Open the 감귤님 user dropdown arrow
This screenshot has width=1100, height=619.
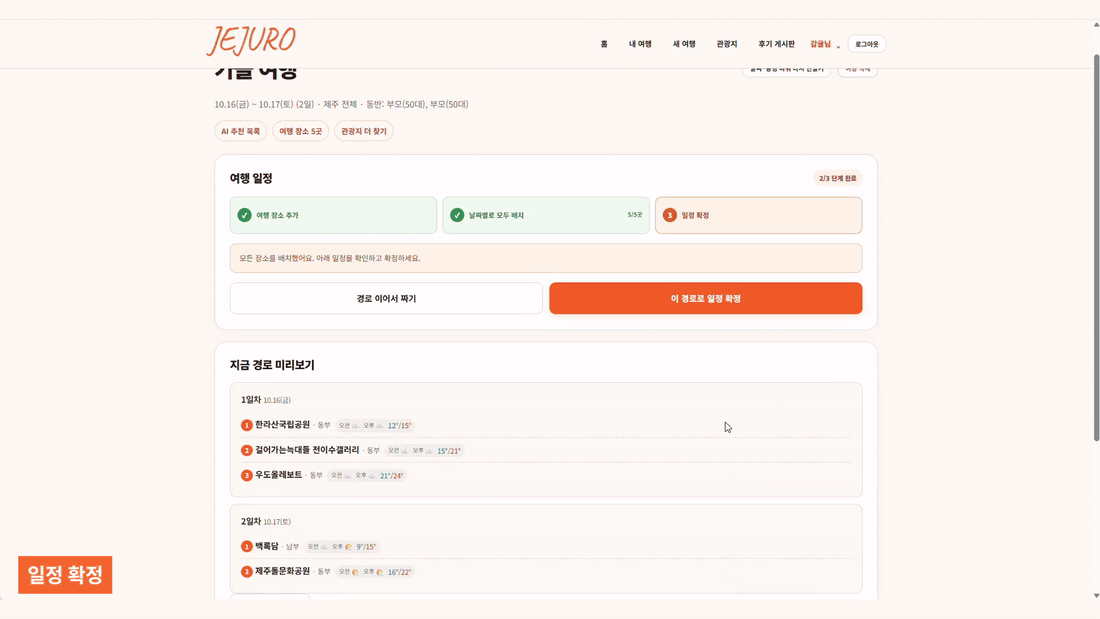[838, 46]
